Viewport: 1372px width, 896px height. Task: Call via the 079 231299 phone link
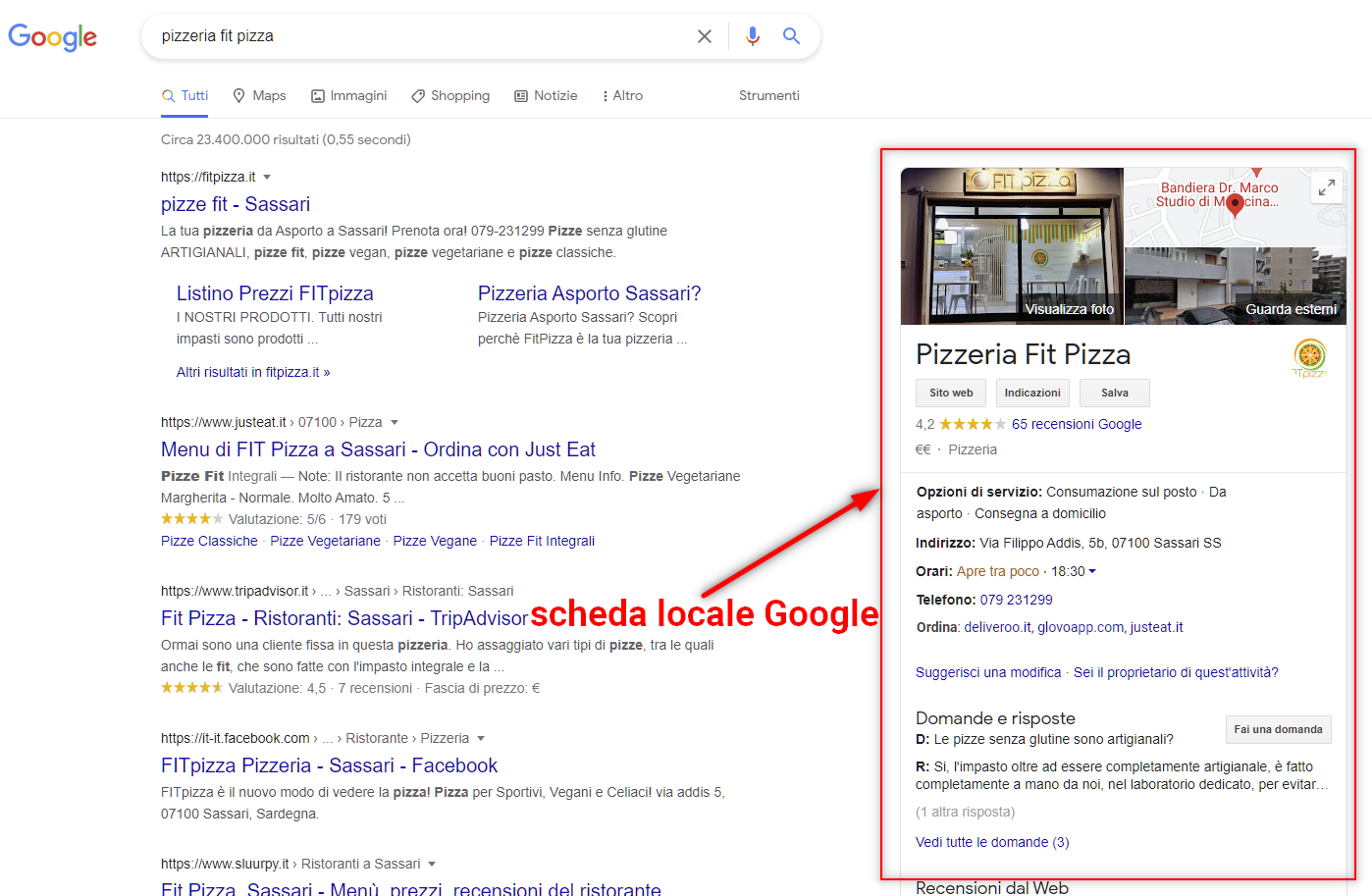click(x=1016, y=600)
